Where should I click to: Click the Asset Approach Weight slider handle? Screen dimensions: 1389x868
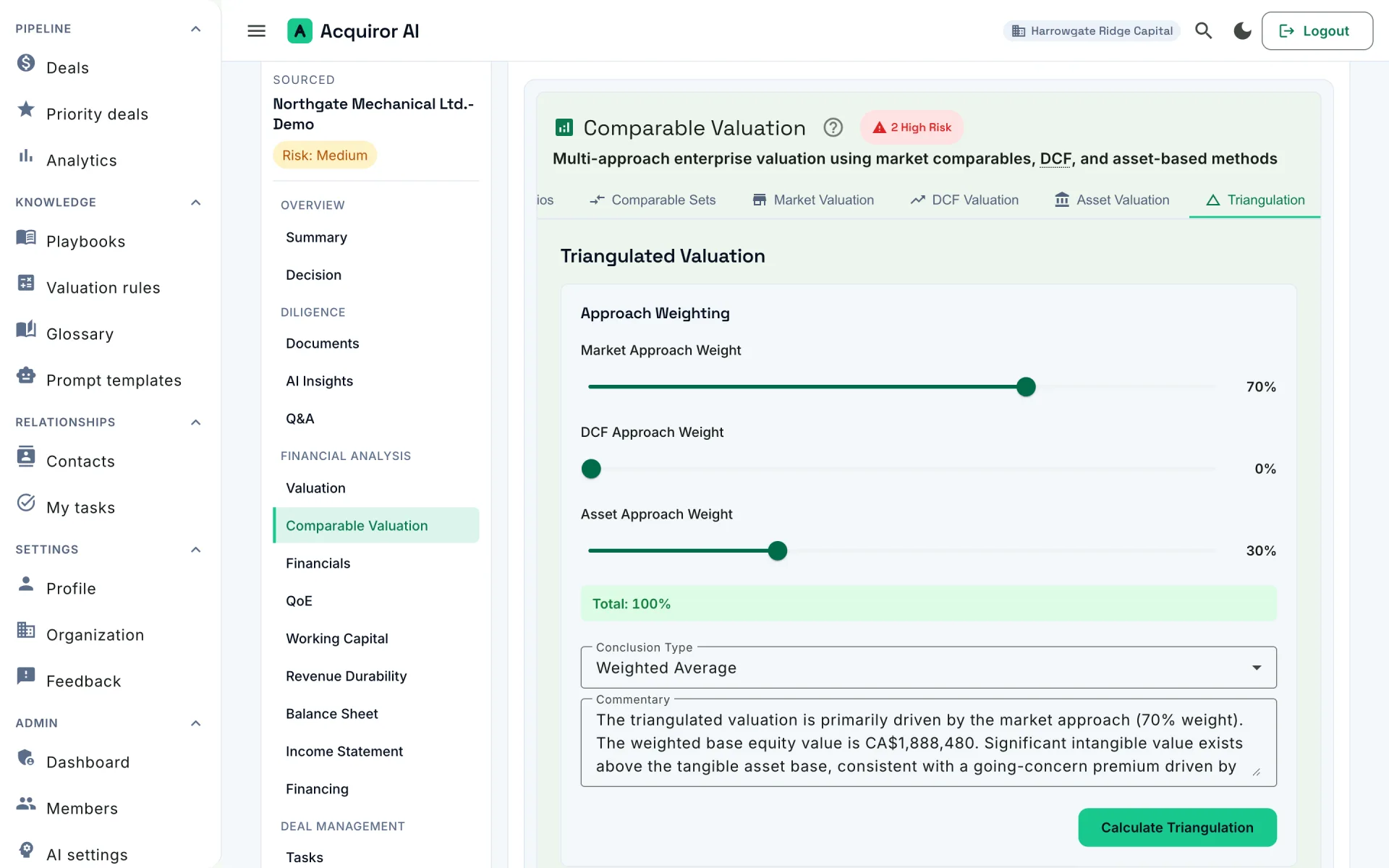(x=778, y=551)
